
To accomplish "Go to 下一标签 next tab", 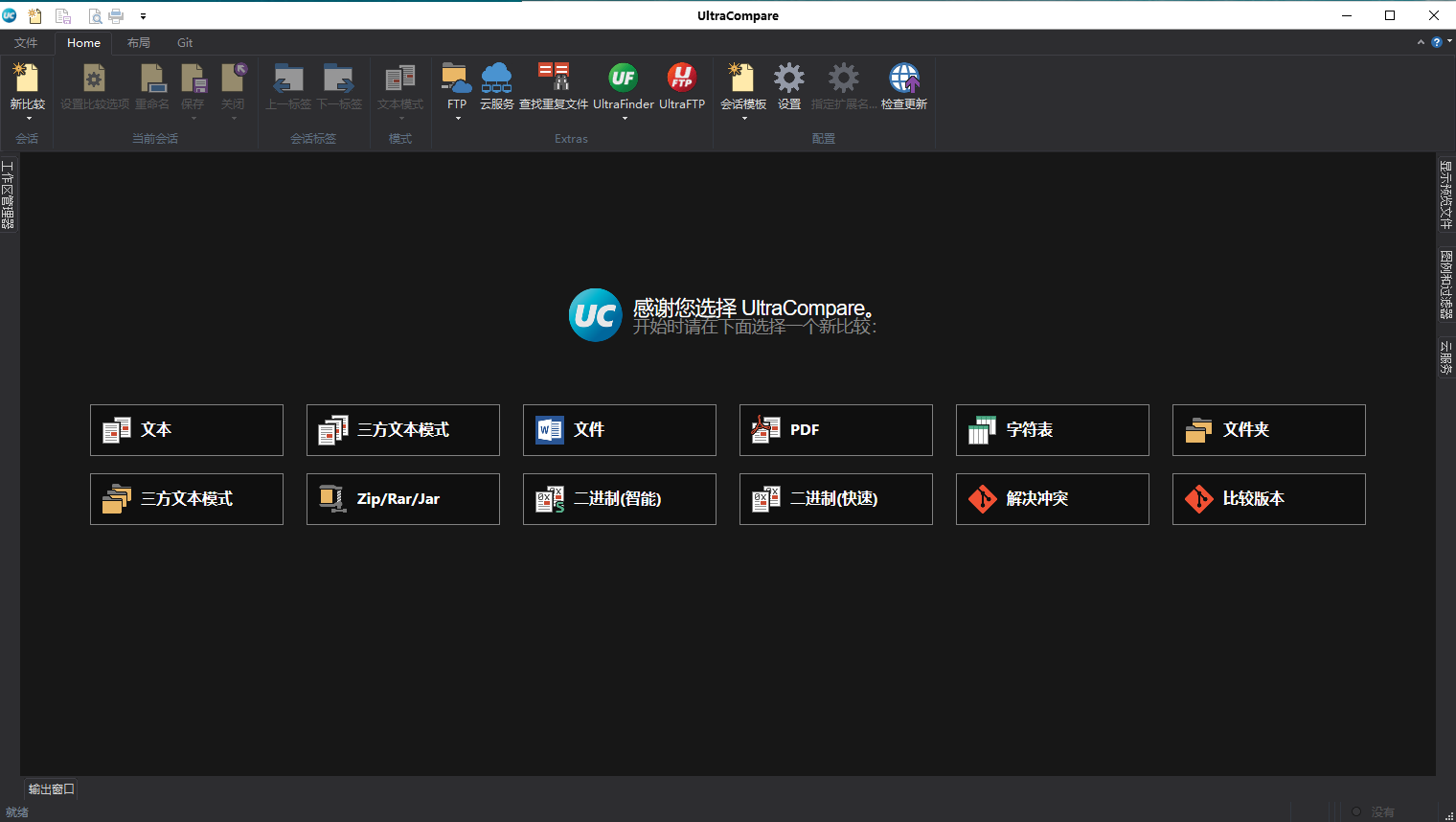I will point(339,79).
